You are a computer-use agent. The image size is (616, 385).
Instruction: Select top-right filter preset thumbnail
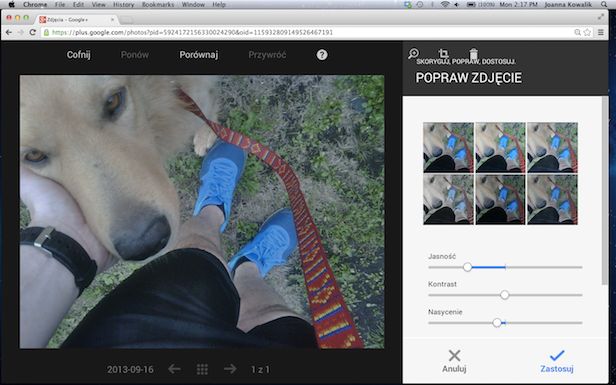(x=552, y=148)
